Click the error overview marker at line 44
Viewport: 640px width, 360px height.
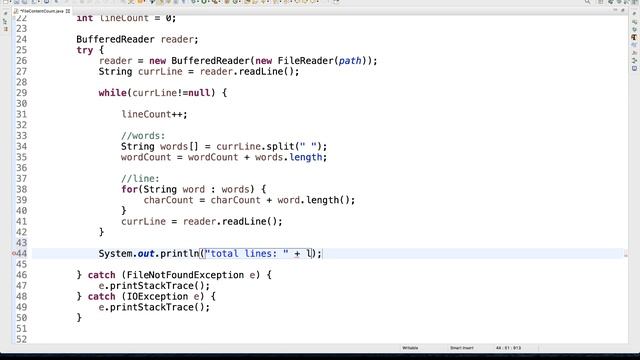point(626,255)
